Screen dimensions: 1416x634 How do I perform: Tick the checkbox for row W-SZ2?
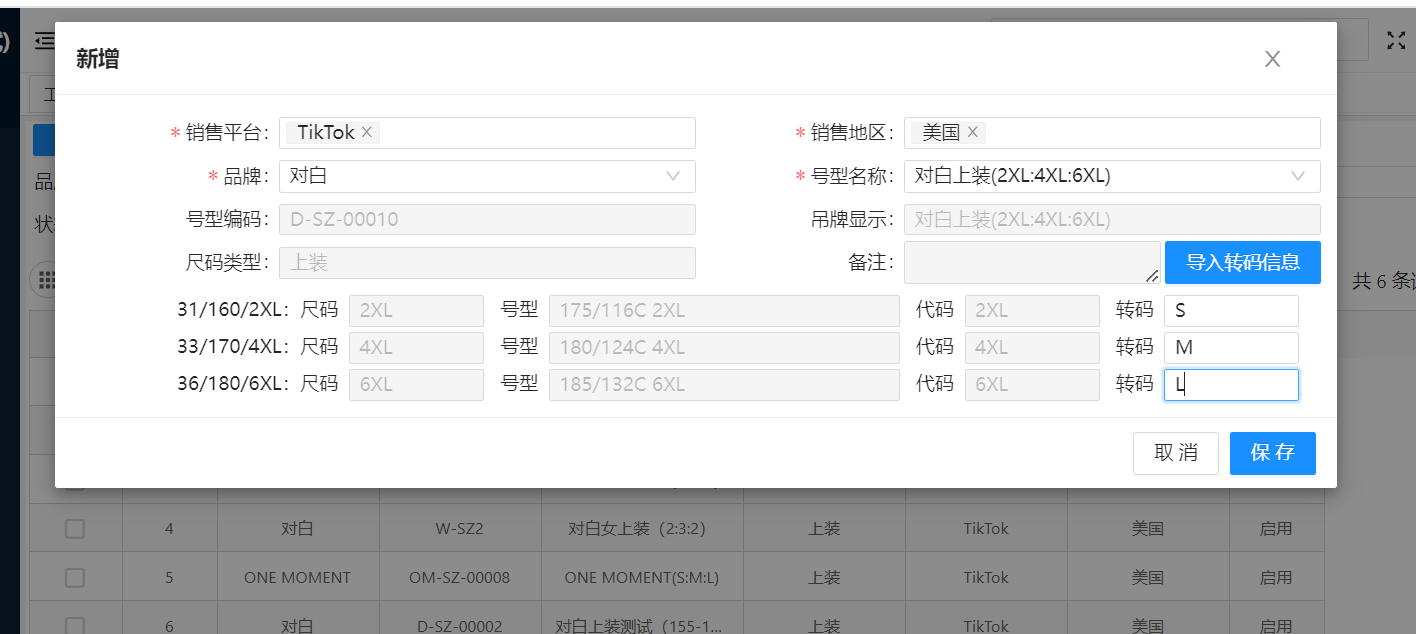click(75, 529)
